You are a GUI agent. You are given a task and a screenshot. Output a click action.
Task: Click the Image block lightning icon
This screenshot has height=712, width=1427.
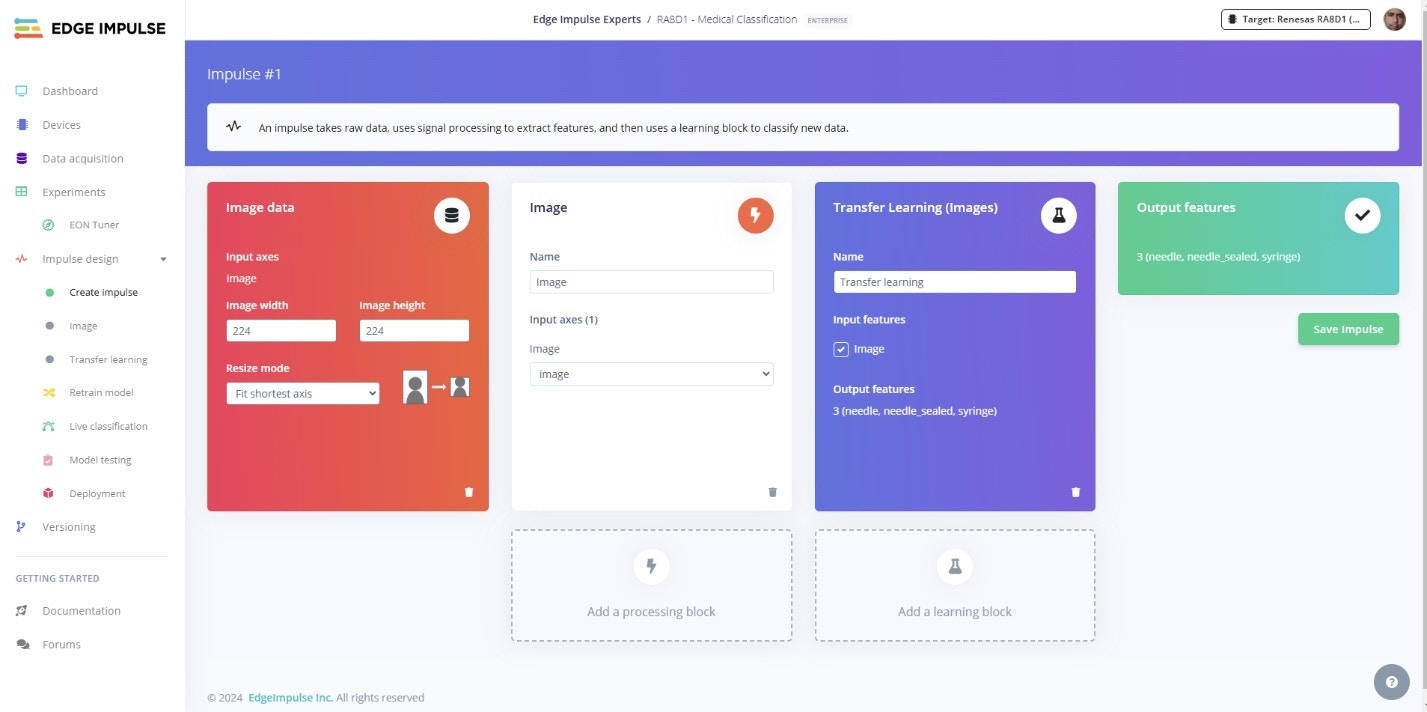(756, 215)
